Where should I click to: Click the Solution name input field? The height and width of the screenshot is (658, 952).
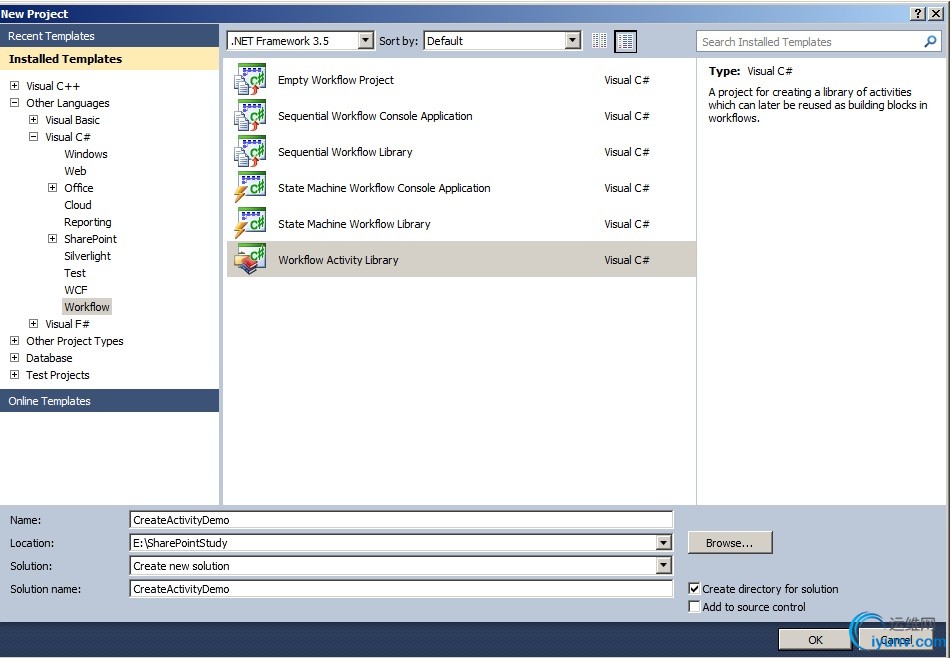click(x=401, y=589)
